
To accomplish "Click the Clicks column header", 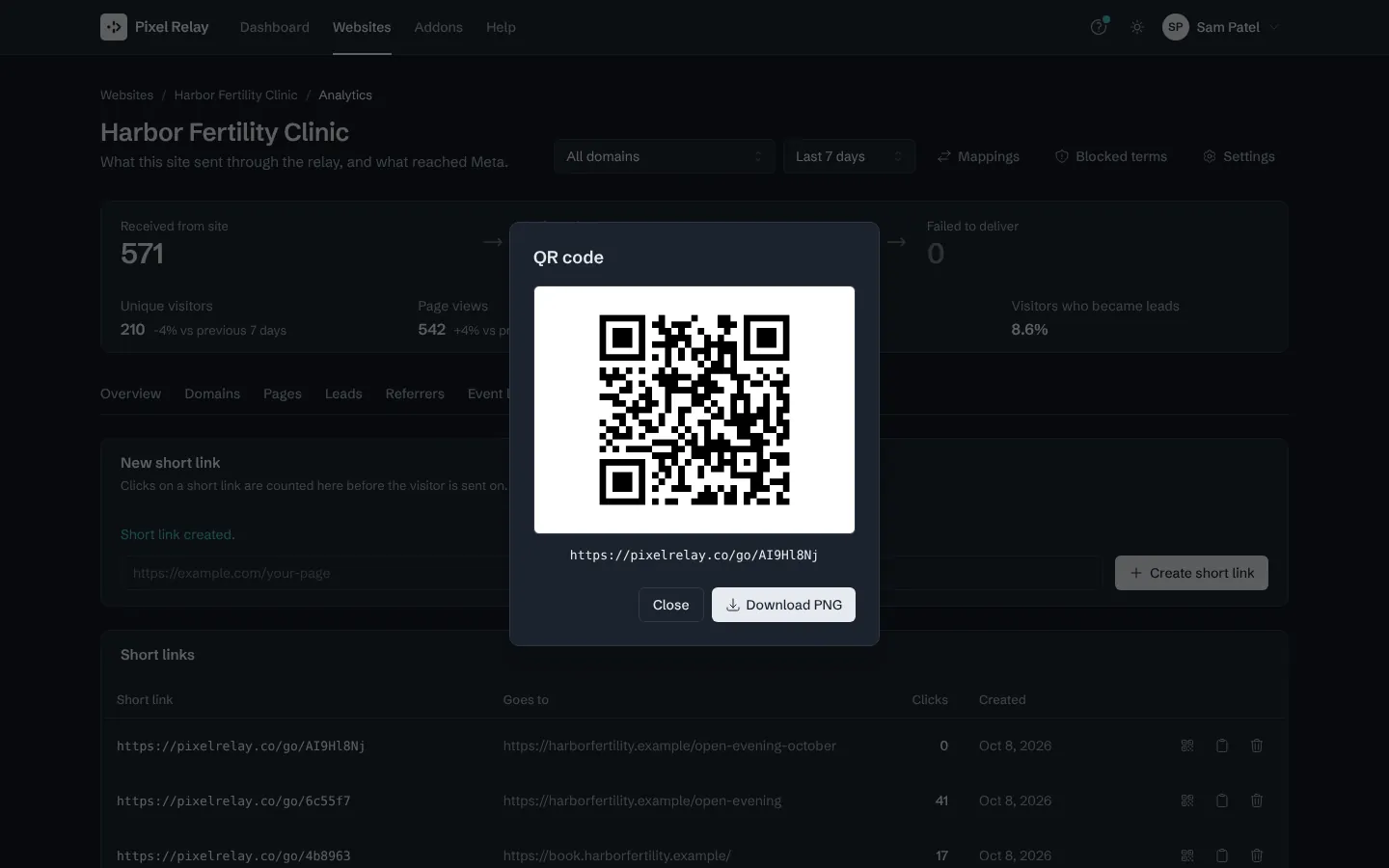I will (930, 700).
